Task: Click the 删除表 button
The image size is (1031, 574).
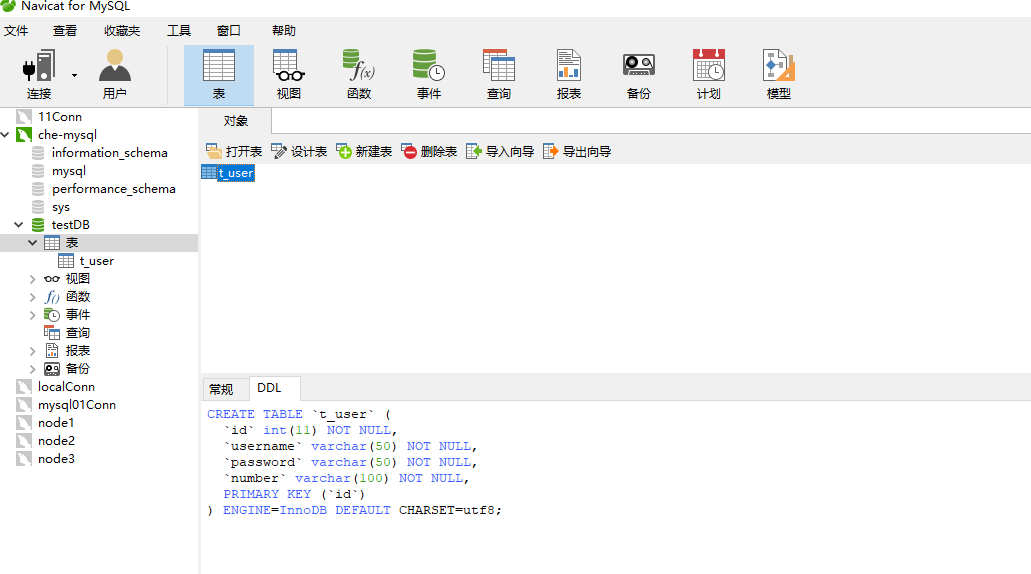Action: (x=429, y=152)
